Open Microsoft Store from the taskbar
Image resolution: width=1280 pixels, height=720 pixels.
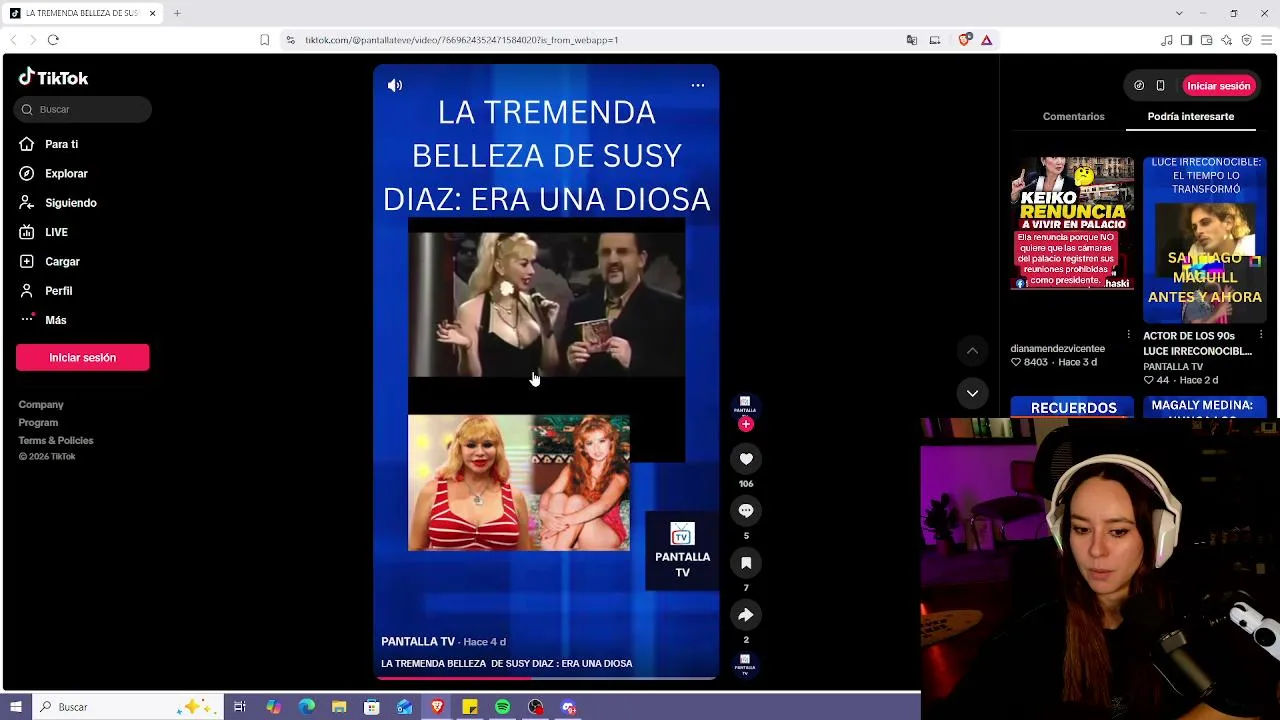pos(372,707)
